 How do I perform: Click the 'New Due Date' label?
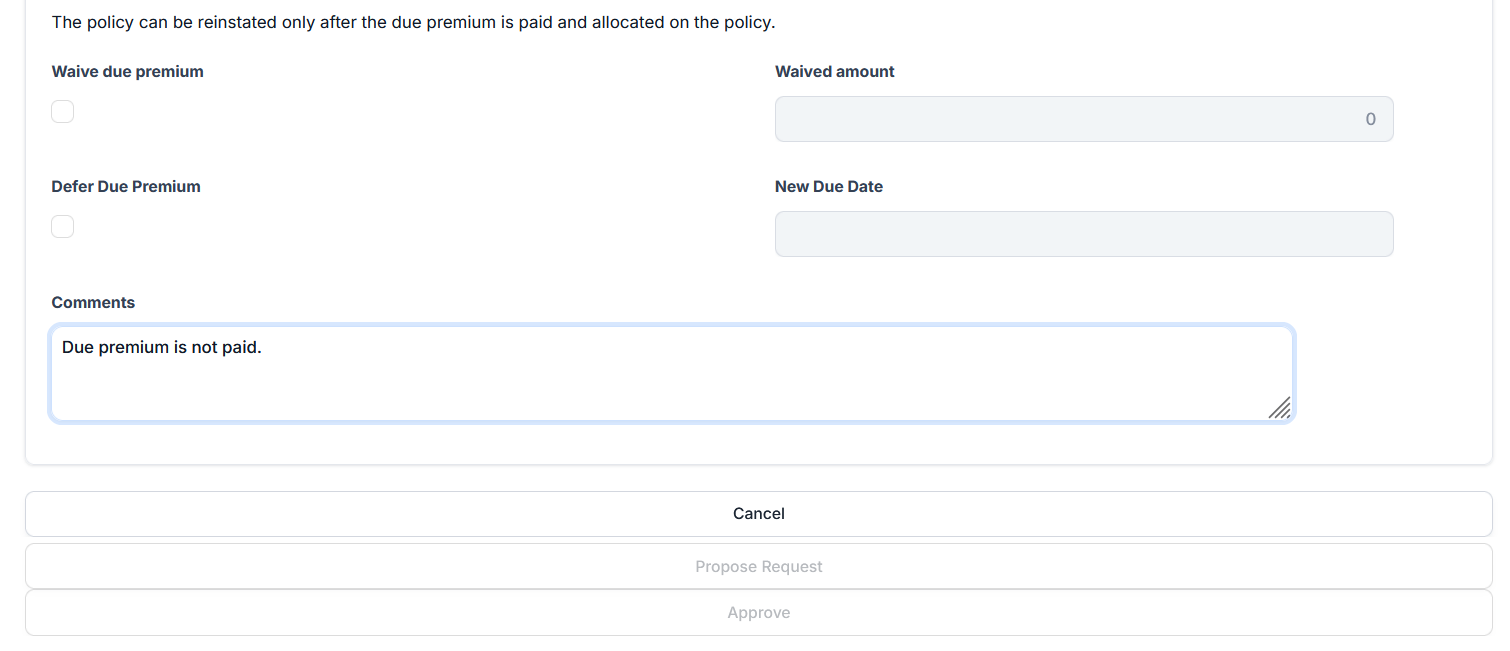(828, 187)
